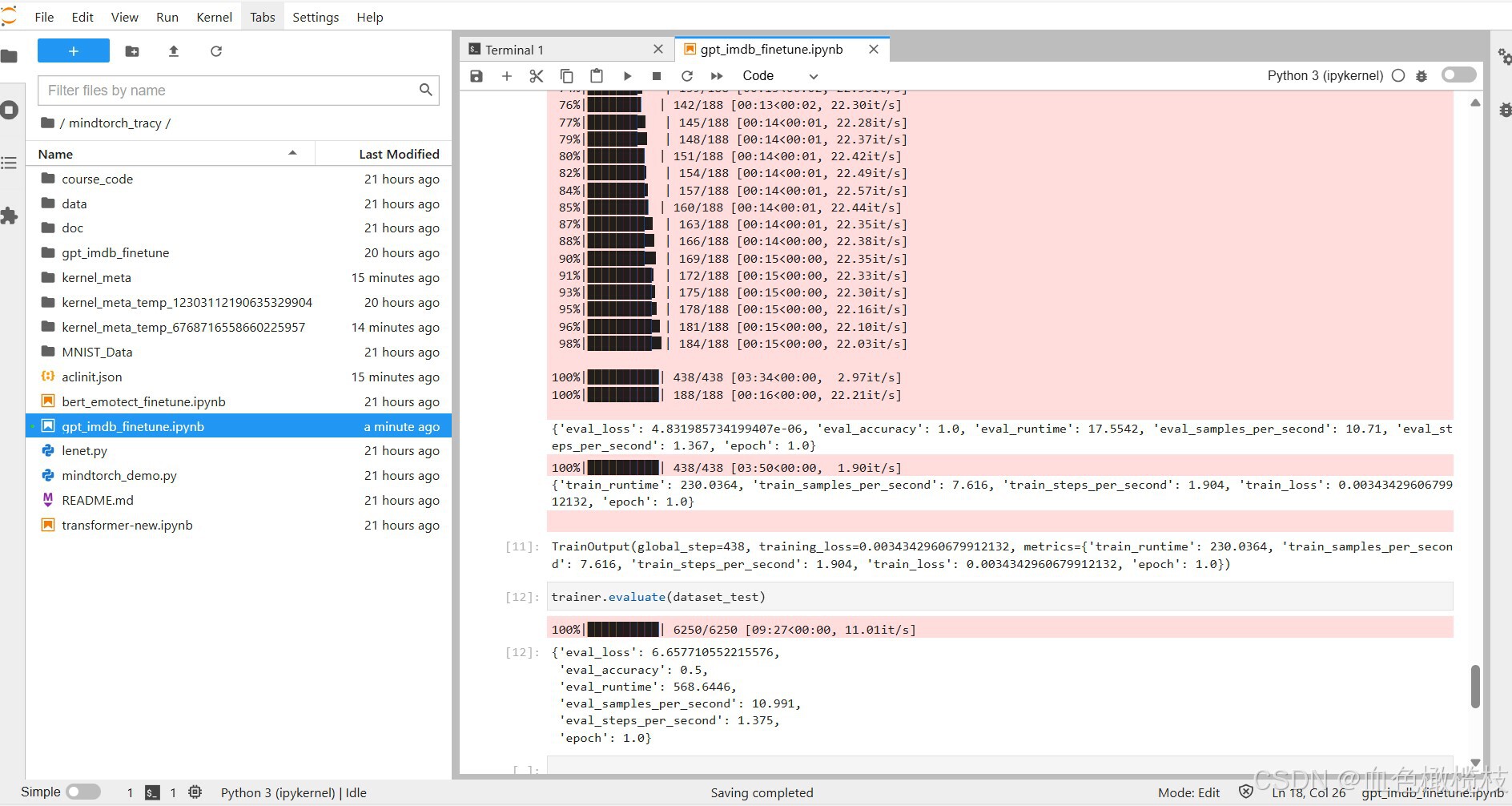Run the selected cell with play icon

pos(627,76)
